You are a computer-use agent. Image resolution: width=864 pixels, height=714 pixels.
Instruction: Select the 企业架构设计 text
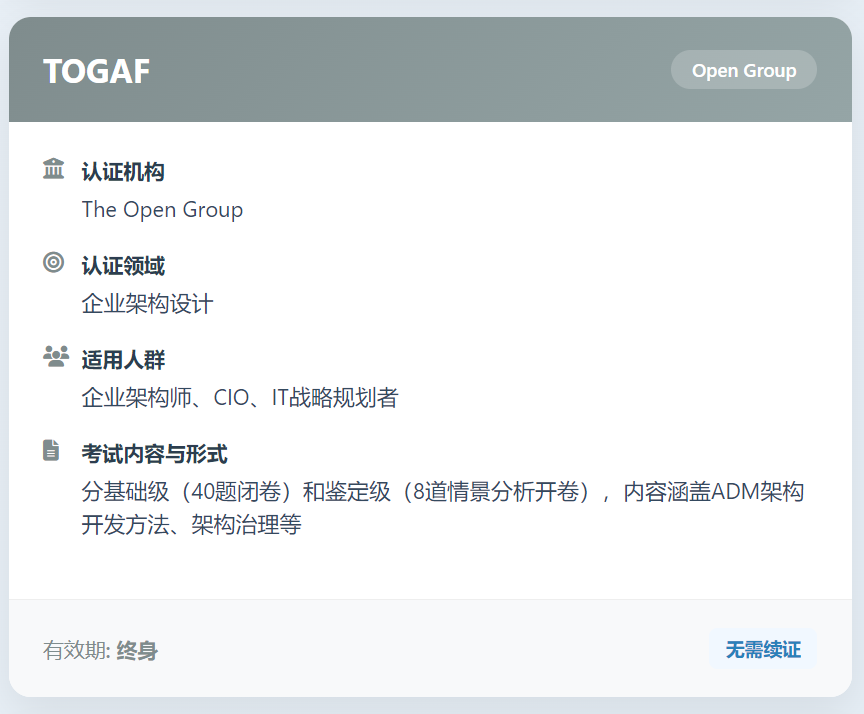pos(147,304)
